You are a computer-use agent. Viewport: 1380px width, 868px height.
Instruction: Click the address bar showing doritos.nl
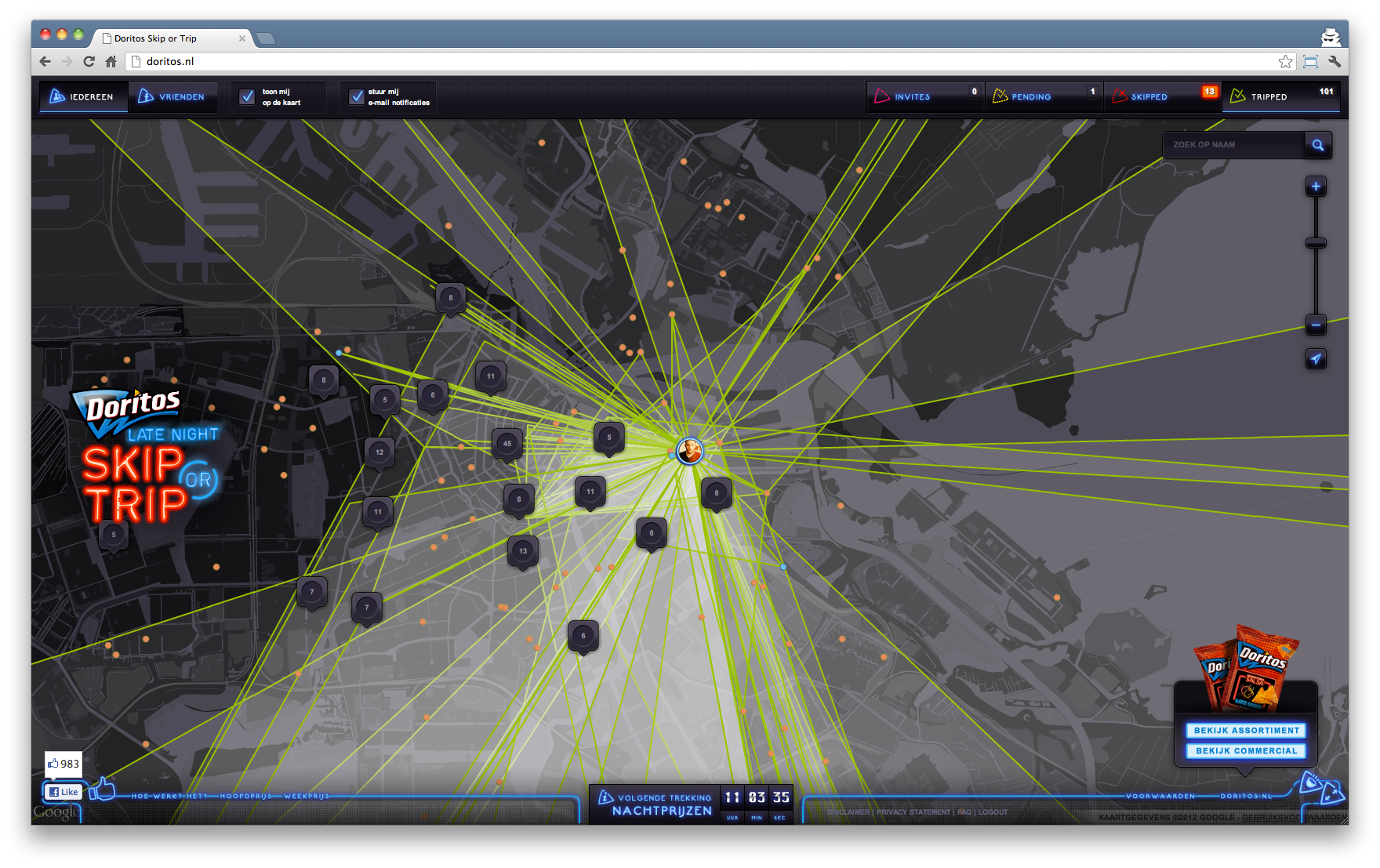point(706,61)
